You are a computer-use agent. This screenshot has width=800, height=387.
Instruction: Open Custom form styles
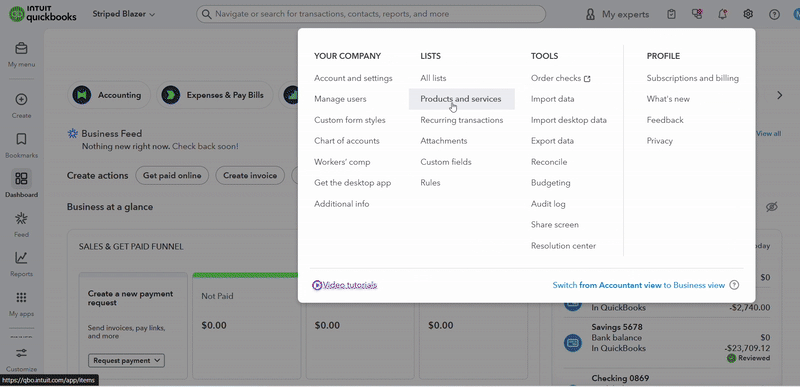pos(349,120)
